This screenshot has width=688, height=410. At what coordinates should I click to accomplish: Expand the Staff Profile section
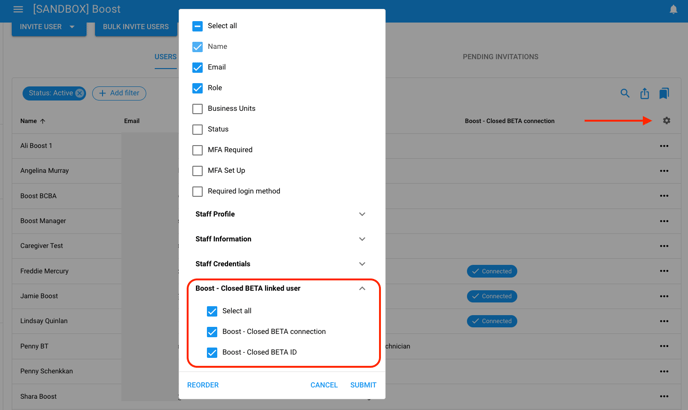click(362, 214)
